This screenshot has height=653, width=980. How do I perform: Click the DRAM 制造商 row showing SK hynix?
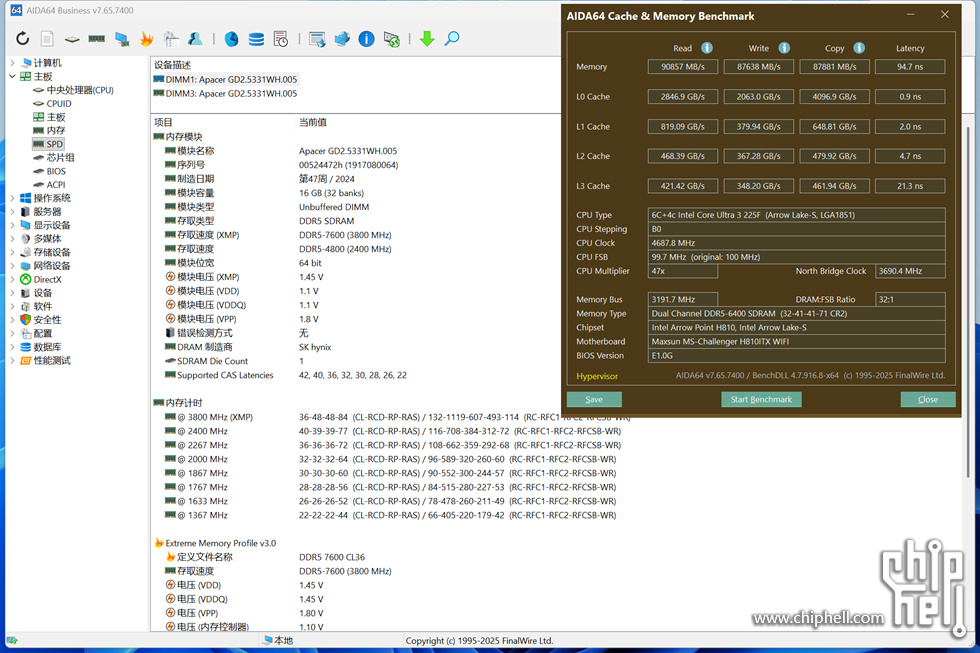248,347
